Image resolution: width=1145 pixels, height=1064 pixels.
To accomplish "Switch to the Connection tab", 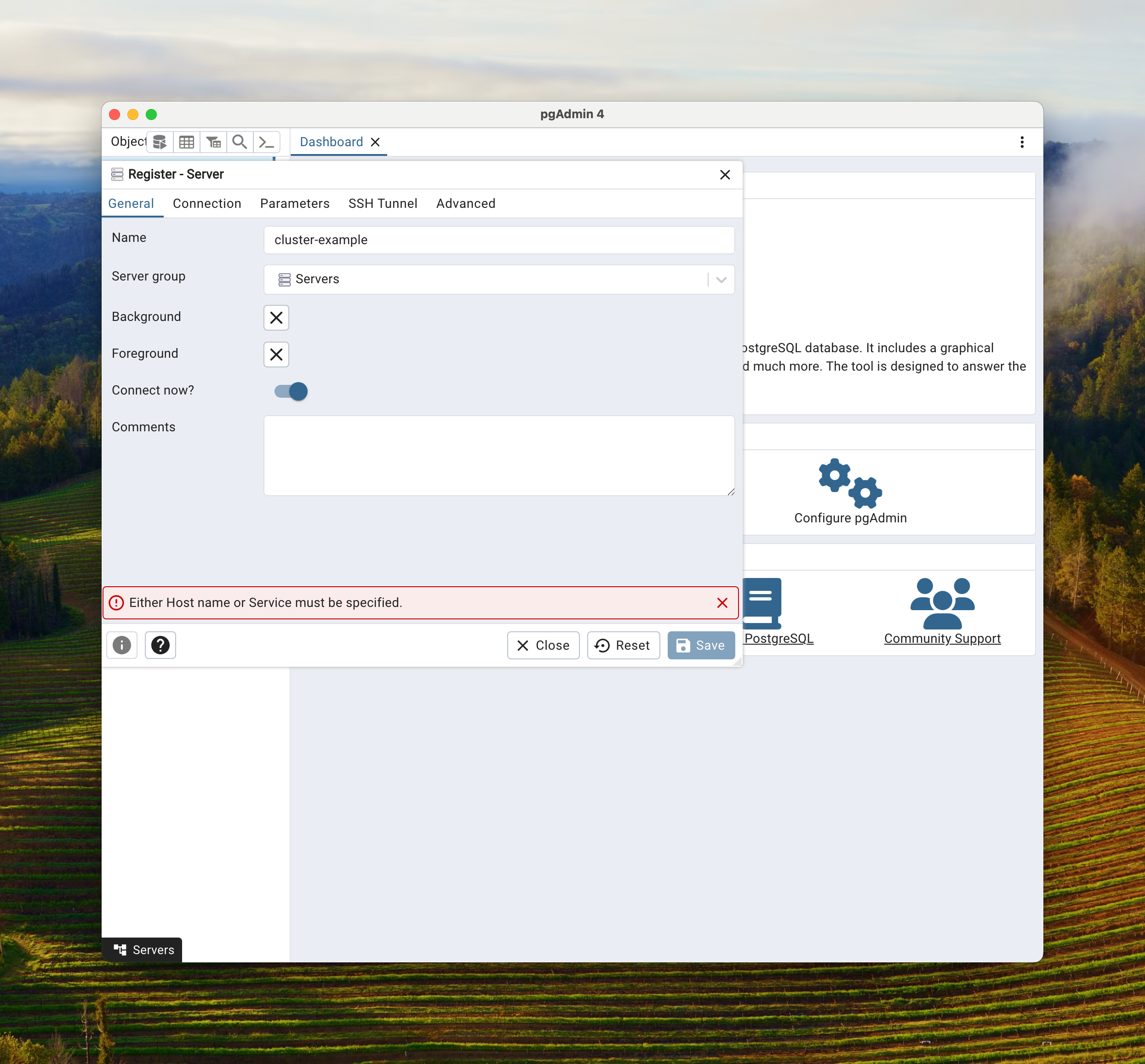I will pyautogui.click(x=206, y=203).
